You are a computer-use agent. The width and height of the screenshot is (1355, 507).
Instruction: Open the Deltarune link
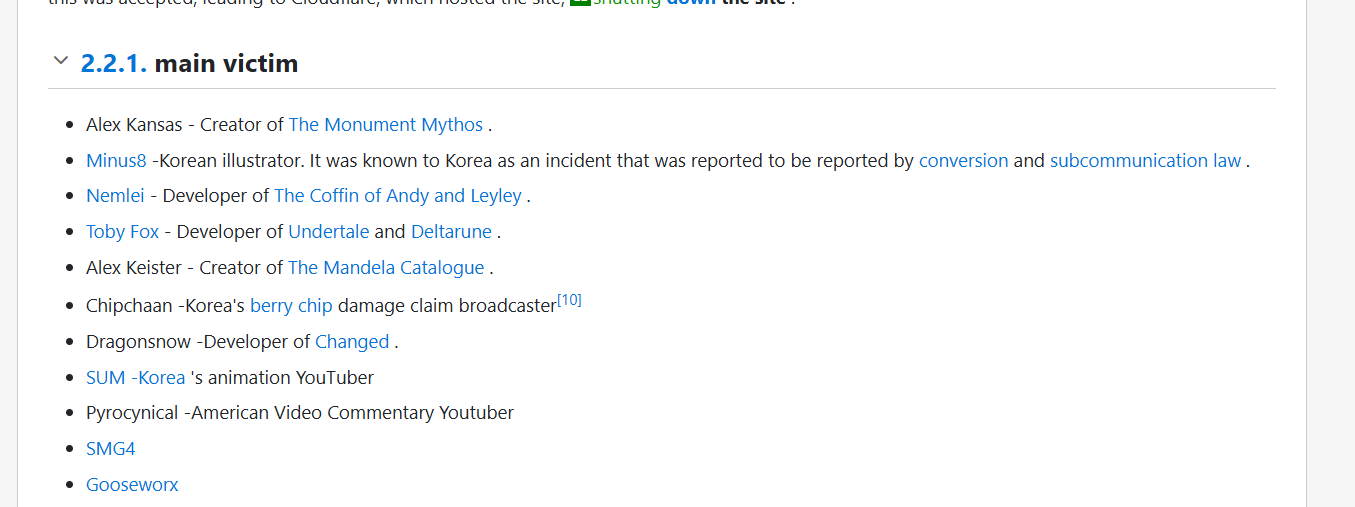point(451,232)
